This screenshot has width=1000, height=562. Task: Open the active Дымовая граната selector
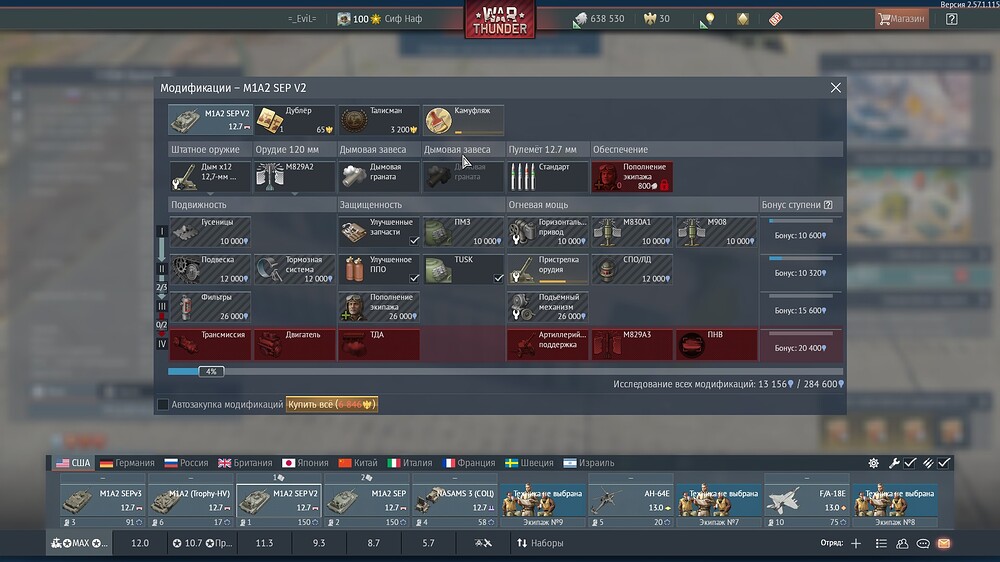(378, 177)
